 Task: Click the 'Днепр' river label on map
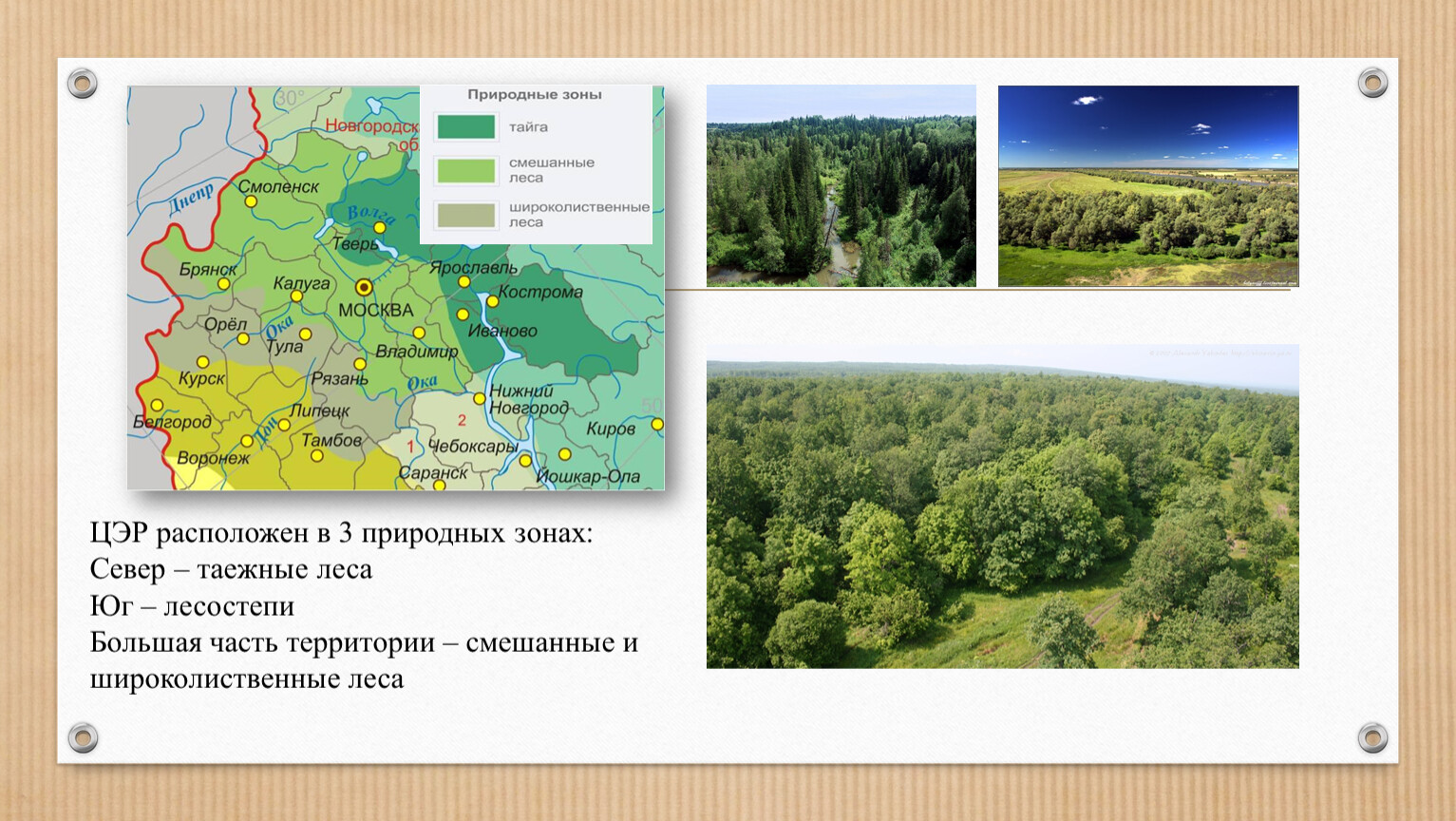[x=193, y=198]
